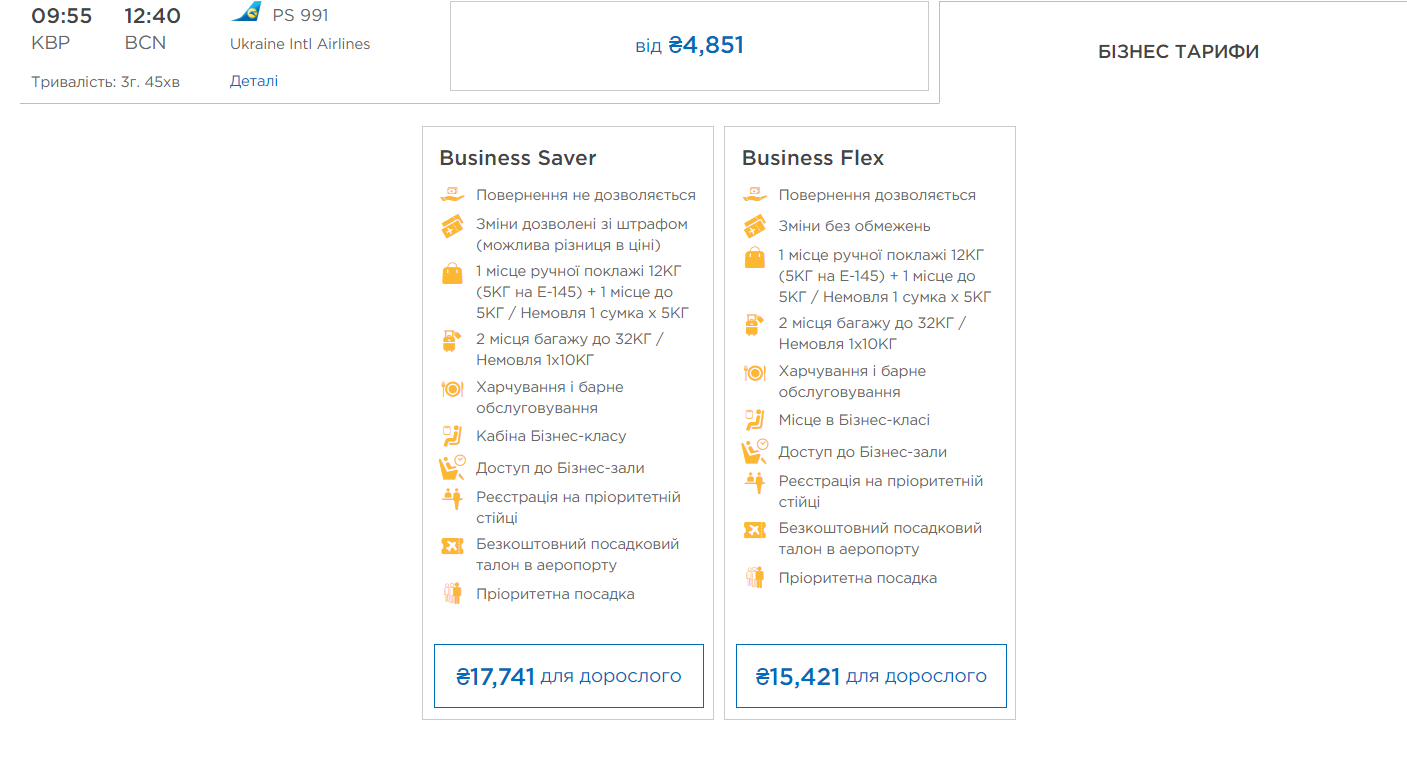Click 'Реєстрація на пріоритетній стійці' in Business Saver
The image size is (1407, 769).
[579, 507]
